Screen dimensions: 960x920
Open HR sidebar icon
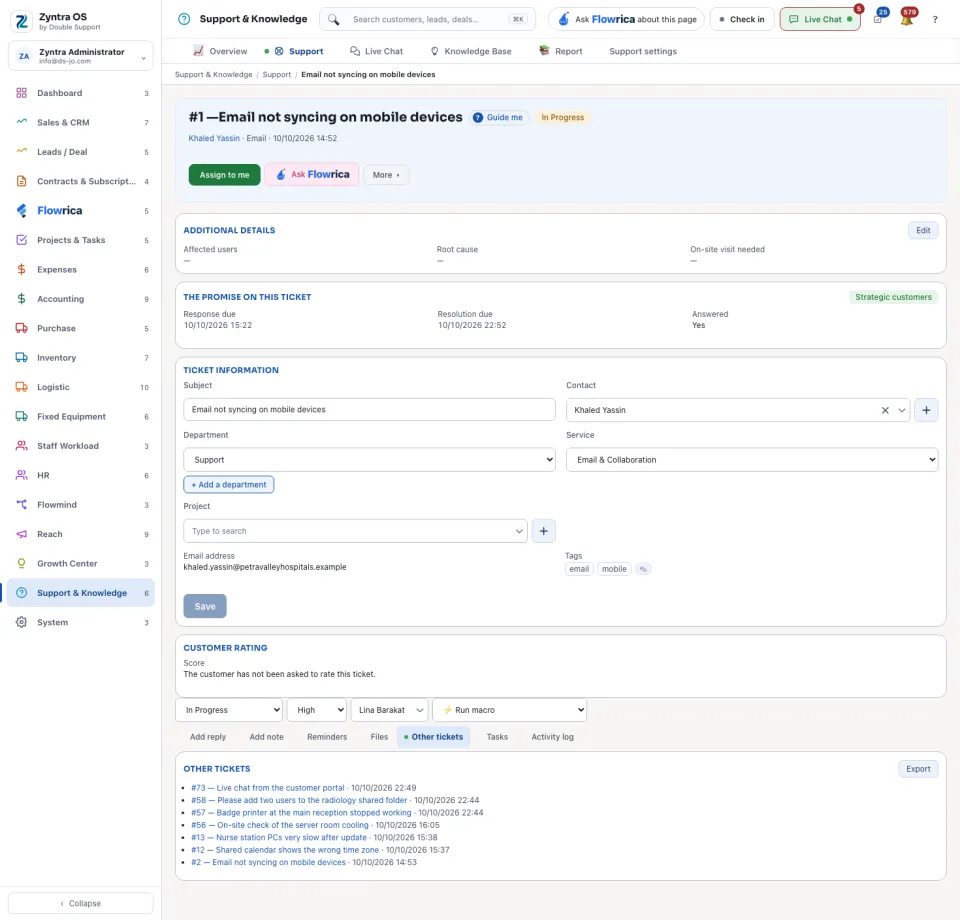21,475
